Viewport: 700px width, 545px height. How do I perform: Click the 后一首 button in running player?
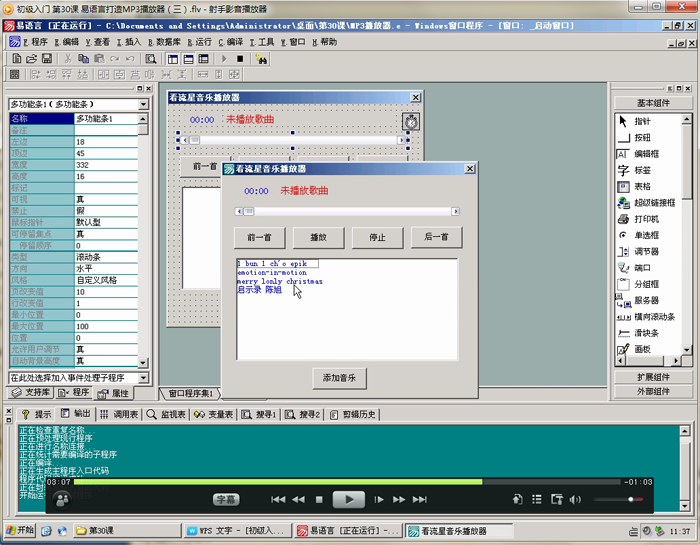pyautogui.click(x=437, y=237)
